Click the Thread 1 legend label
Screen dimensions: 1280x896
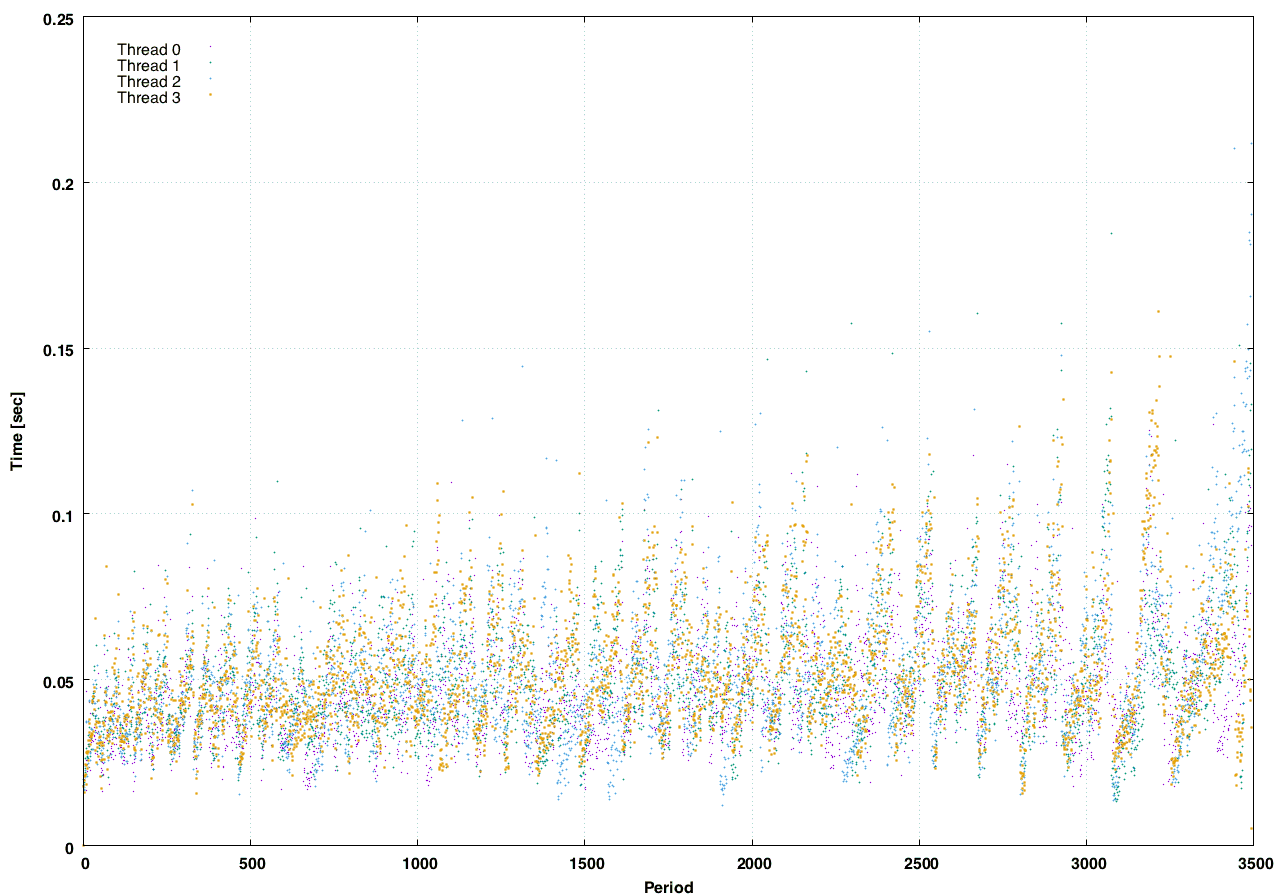click(x=148, y=65)
